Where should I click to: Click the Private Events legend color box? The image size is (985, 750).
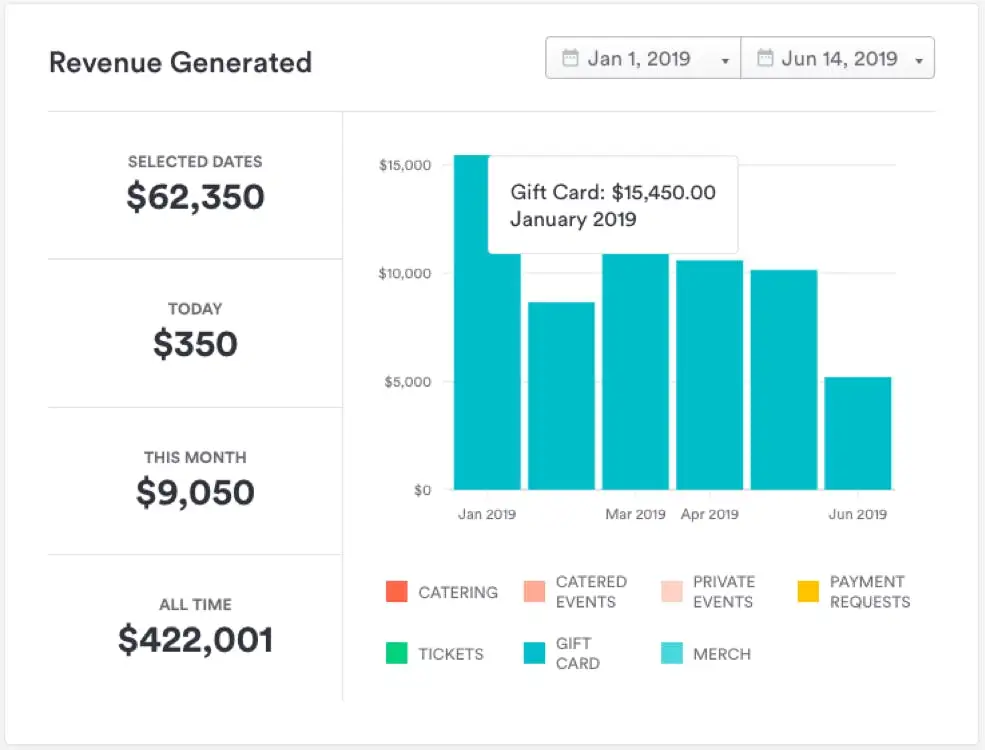tap(672, 592)
